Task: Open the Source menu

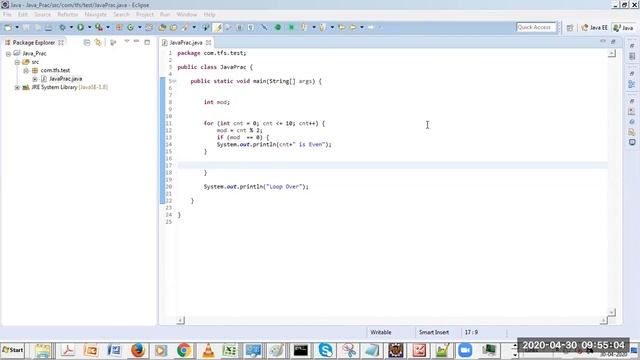Action: 42,14
